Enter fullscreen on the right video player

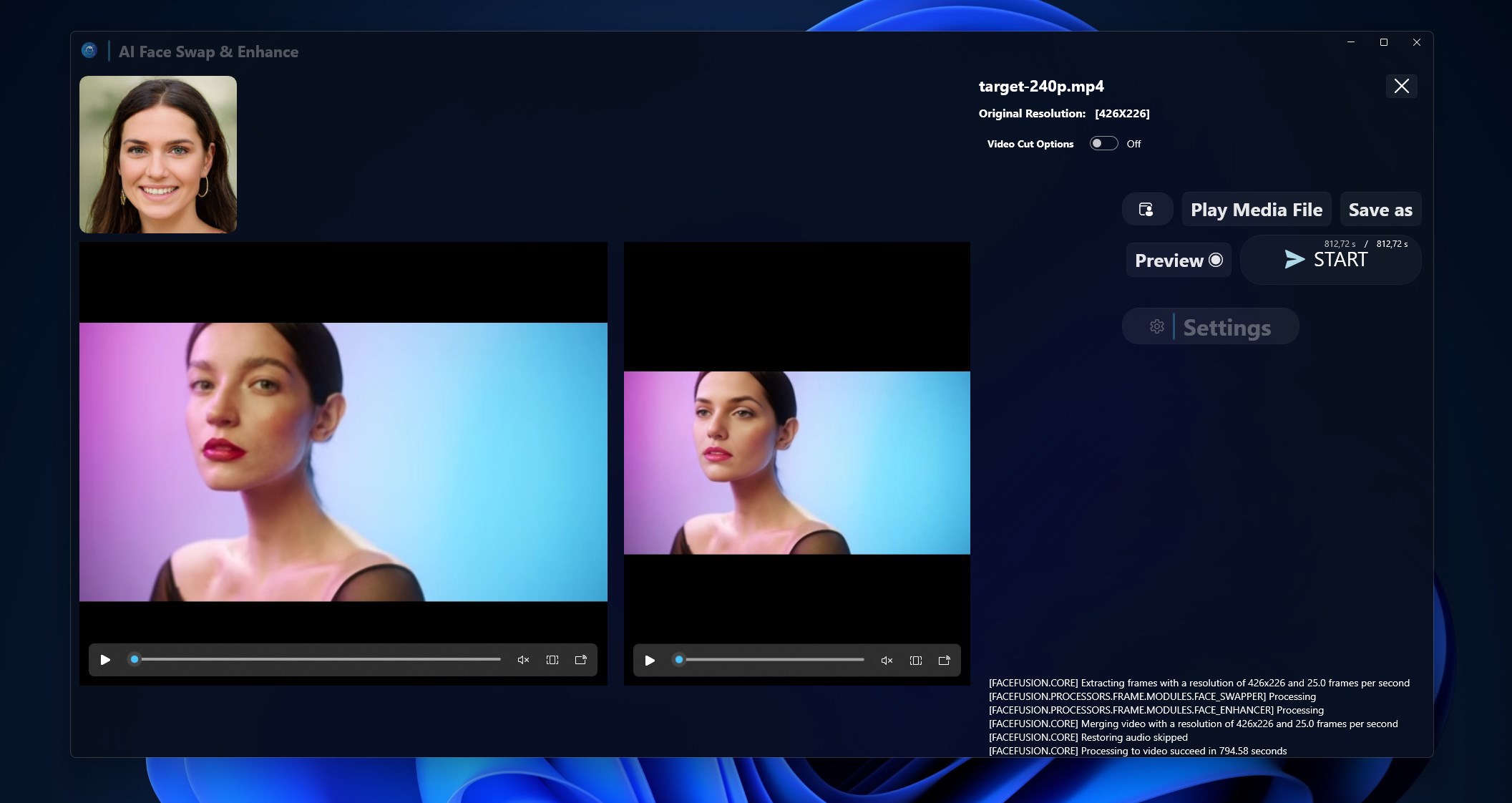pos(916,660)
